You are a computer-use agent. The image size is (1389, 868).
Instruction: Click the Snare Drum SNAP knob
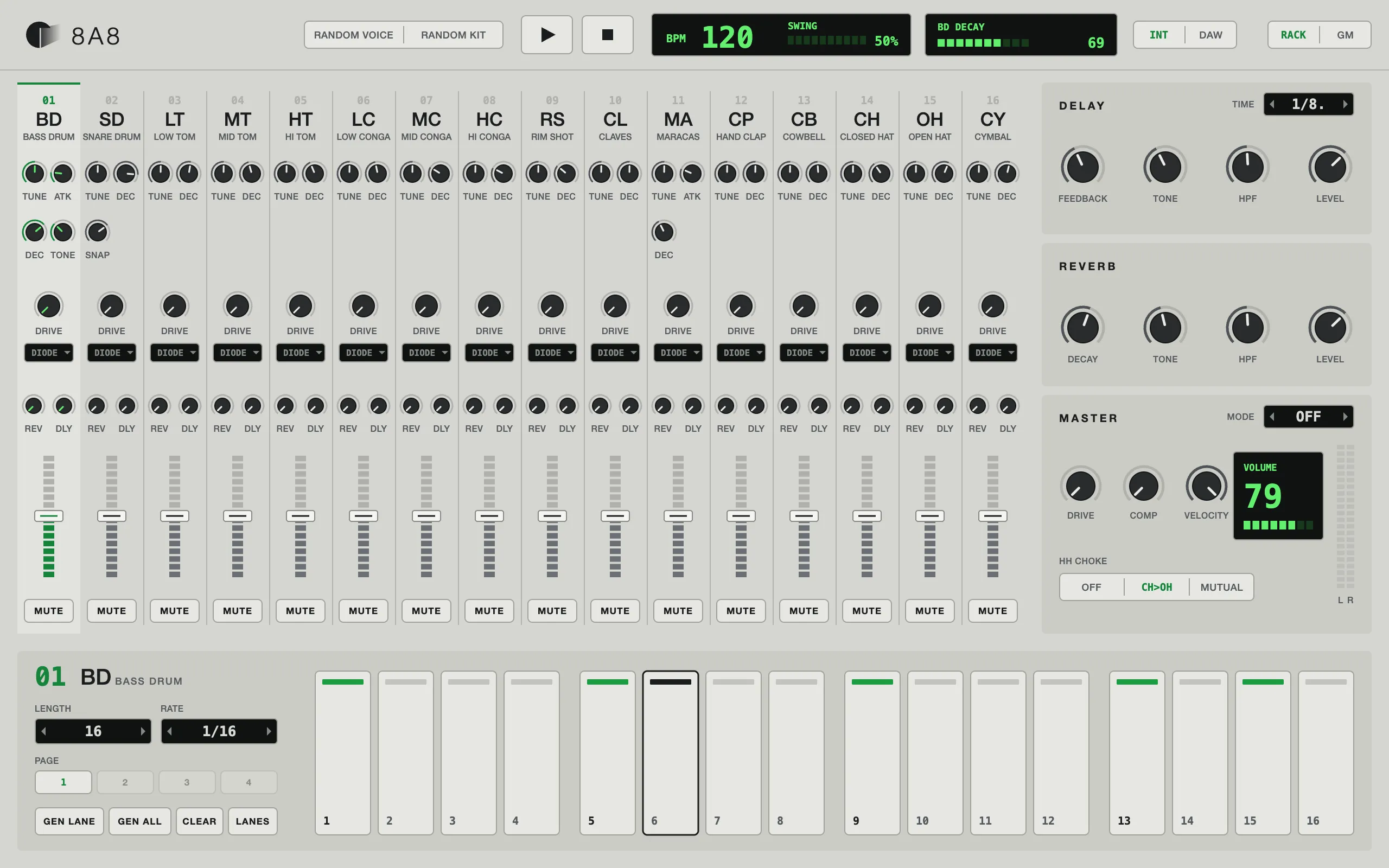97,232
